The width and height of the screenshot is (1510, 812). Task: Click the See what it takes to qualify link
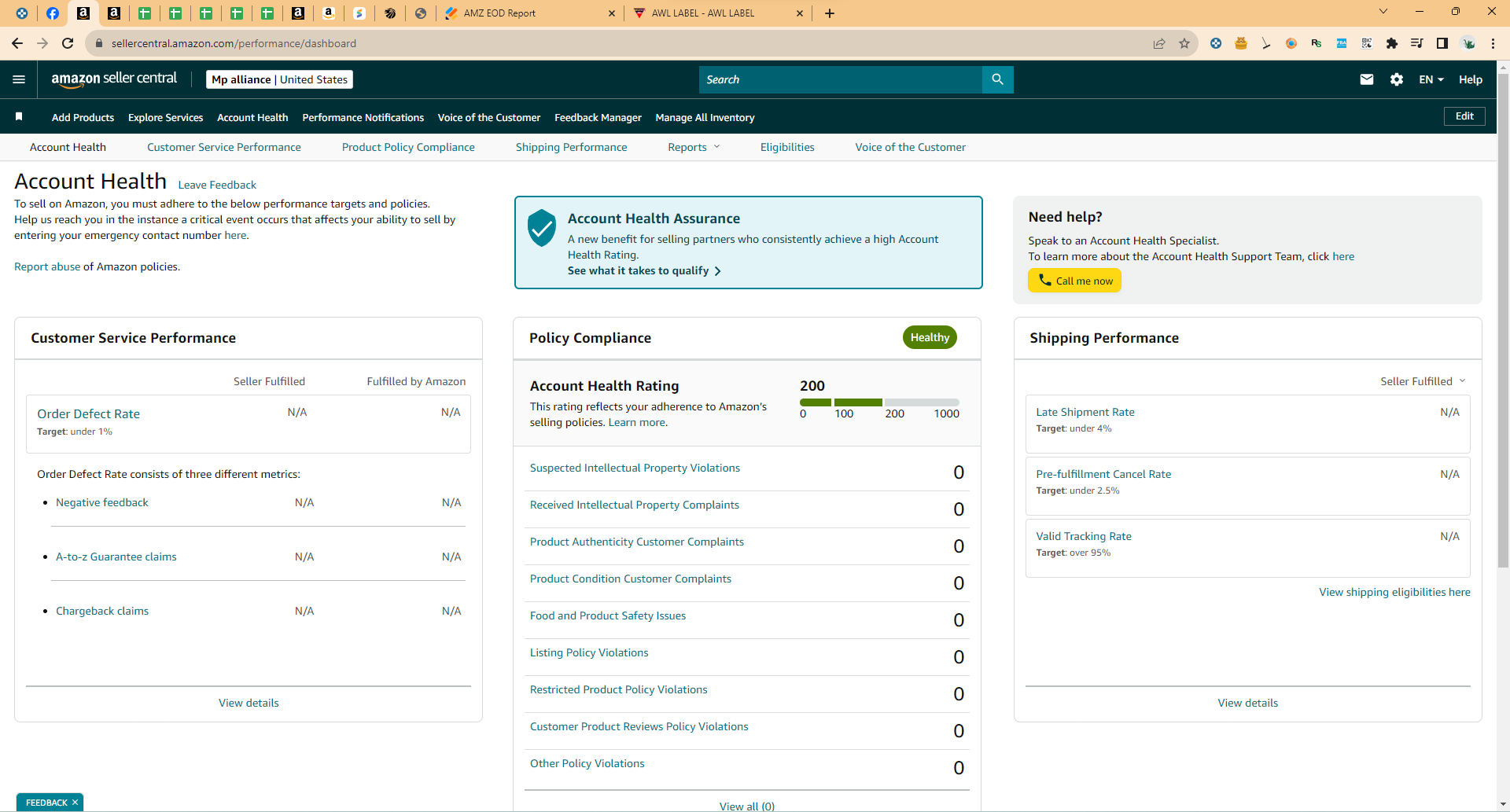(644, 270)
